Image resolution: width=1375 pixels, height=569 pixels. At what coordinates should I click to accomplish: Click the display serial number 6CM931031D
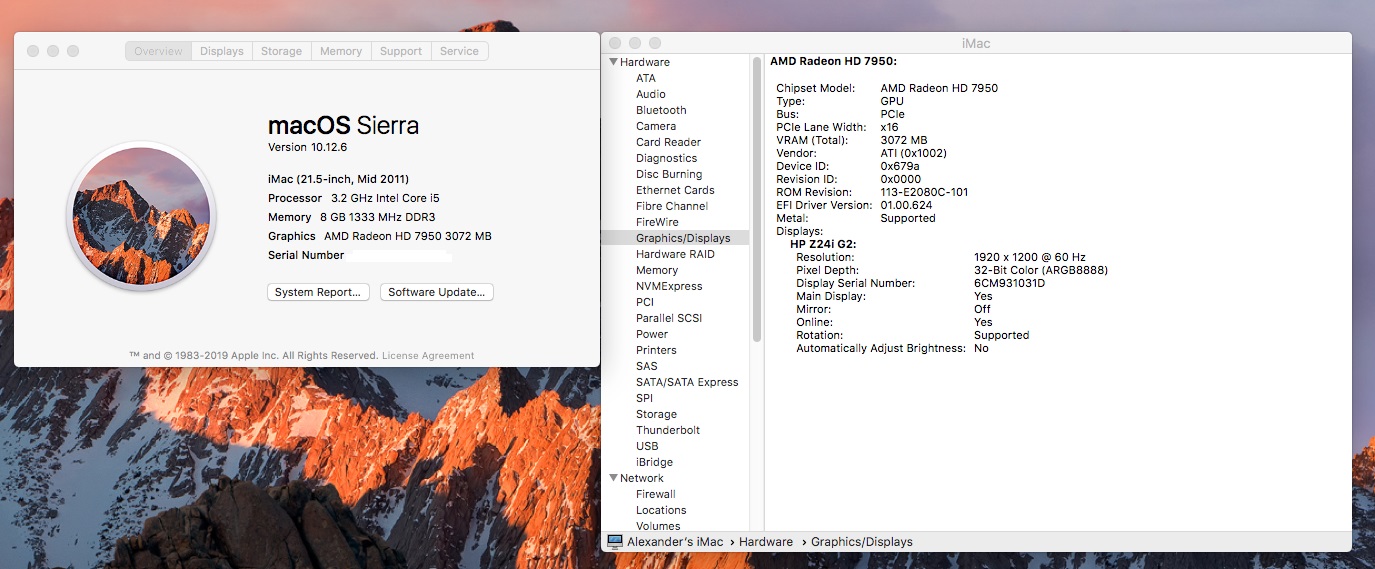(x=1009, y=283)
